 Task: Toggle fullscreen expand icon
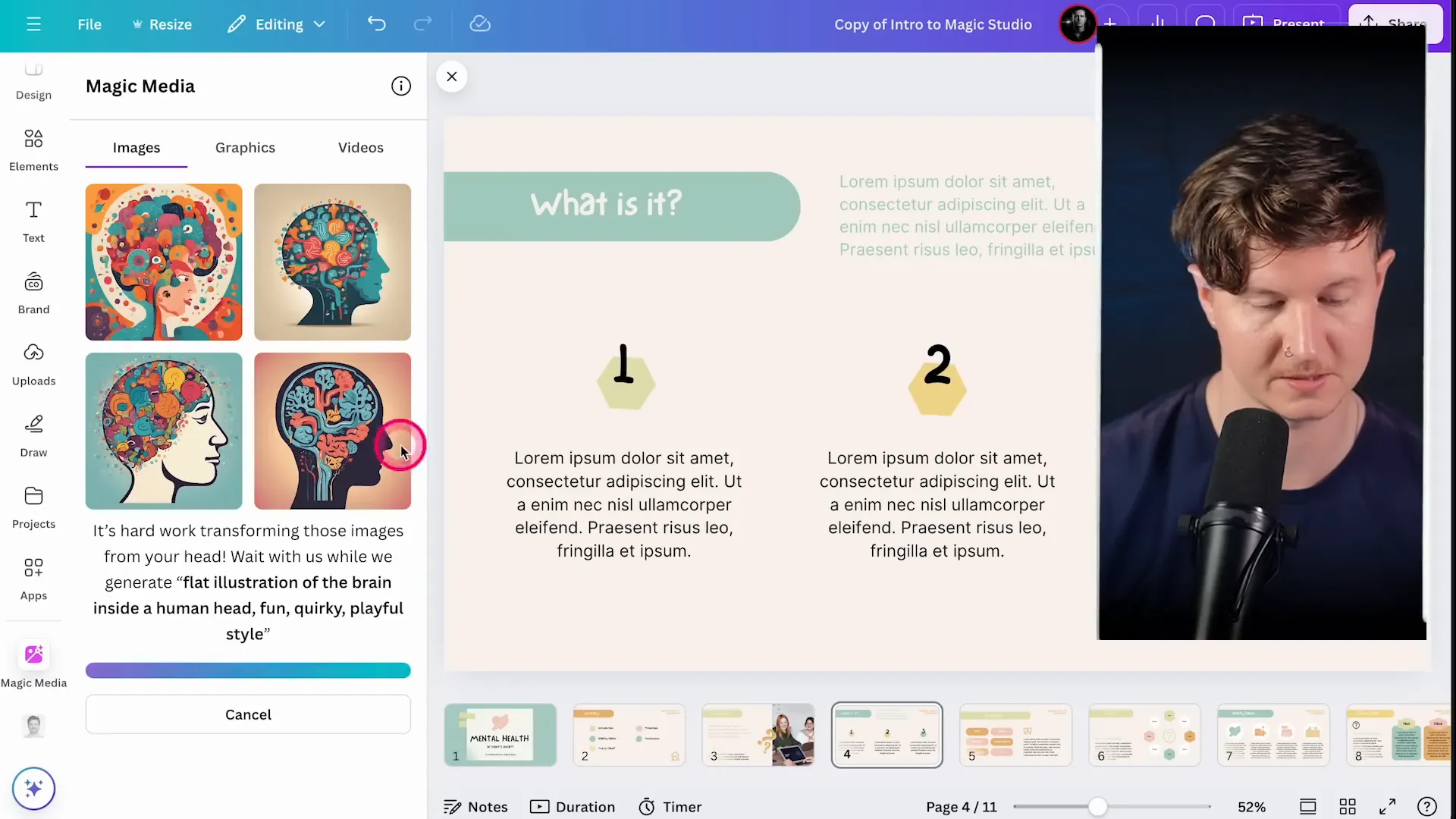click(1387, 807)
